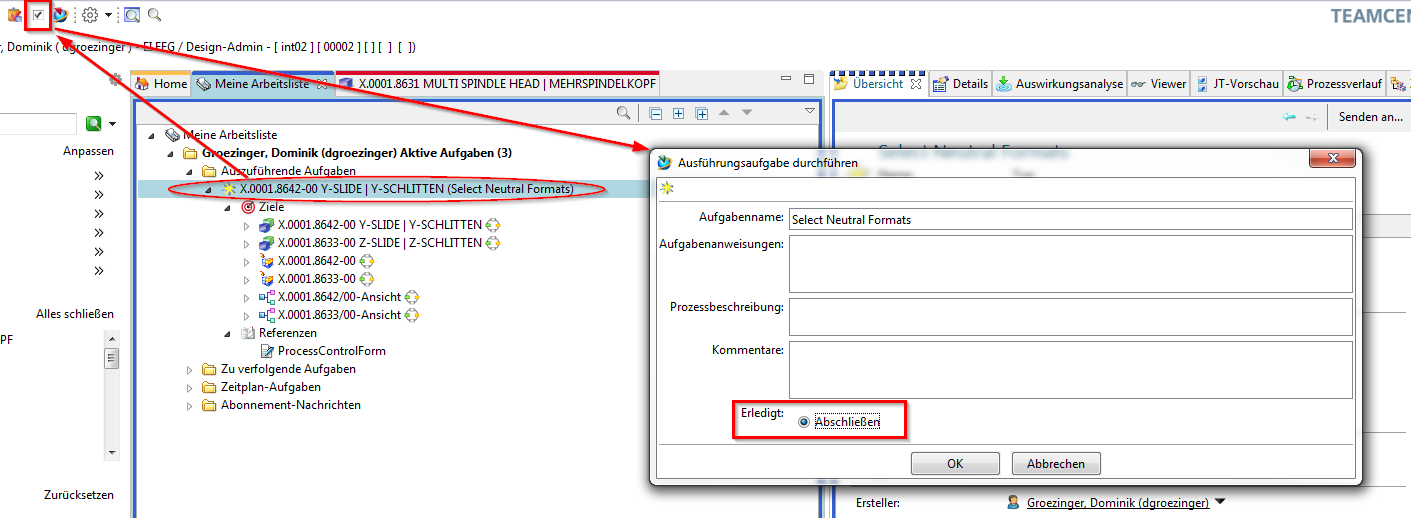Screen dimensions: 1411x518
Task: Click the Ziele target icon
Action: [x=248, y=207]
